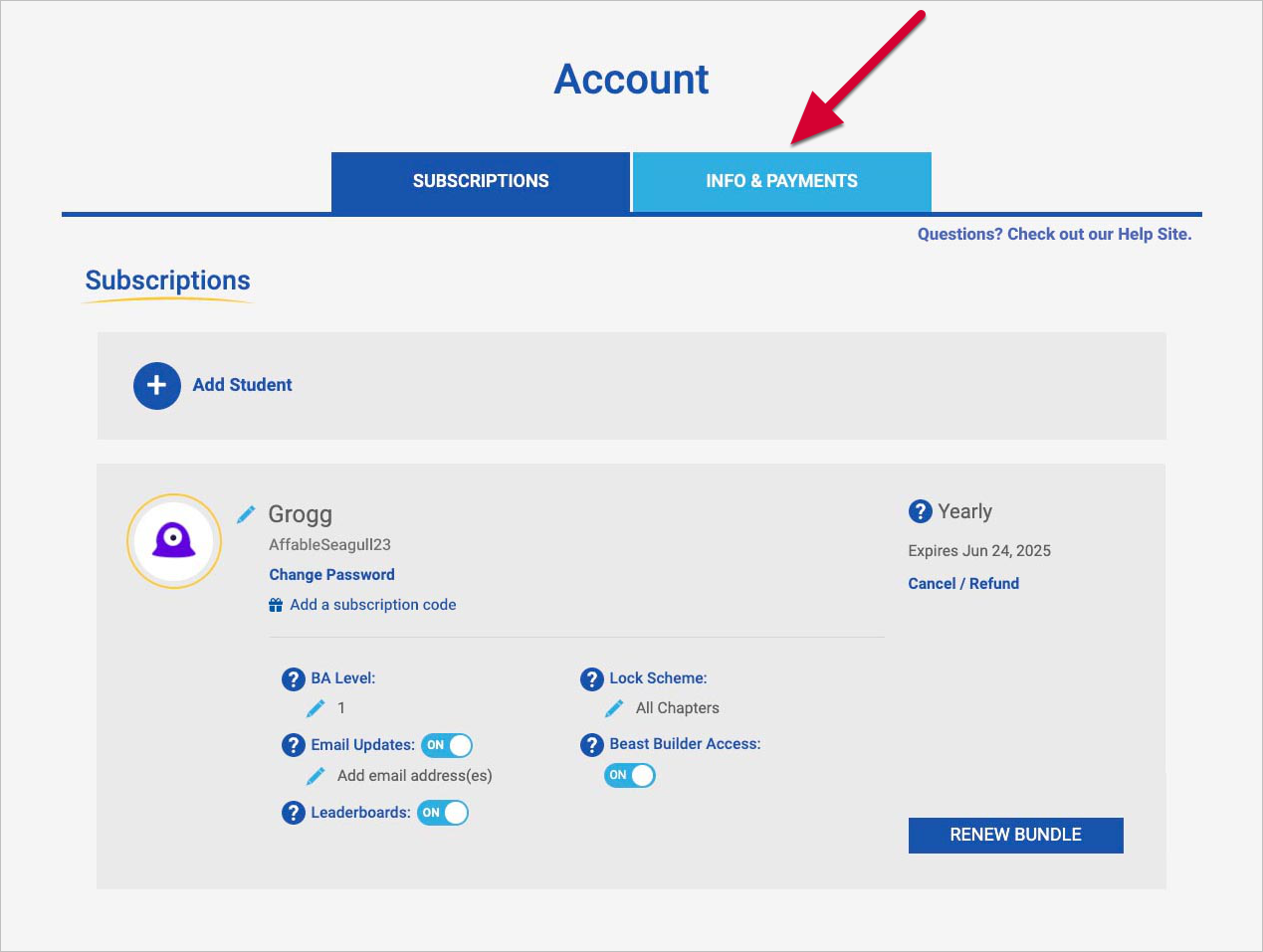Click BA Level value 1
1263x952 pixels.
pyautogui.click(x=341, y=708)
